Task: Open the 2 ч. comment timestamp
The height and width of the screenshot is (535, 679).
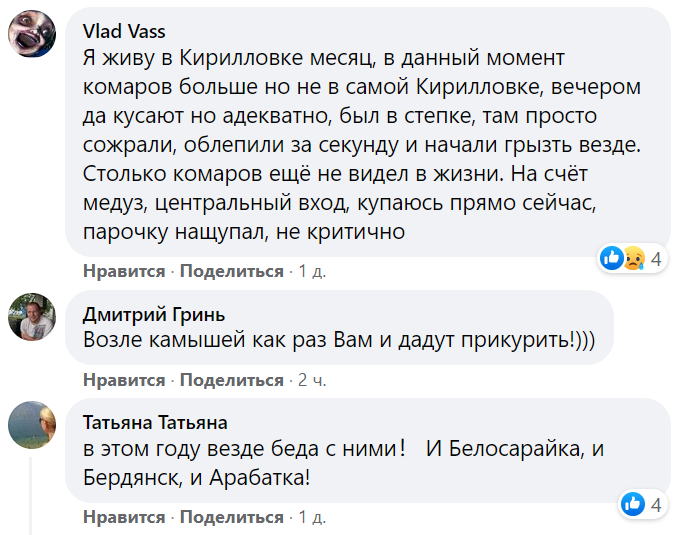Action: (312, 380)
